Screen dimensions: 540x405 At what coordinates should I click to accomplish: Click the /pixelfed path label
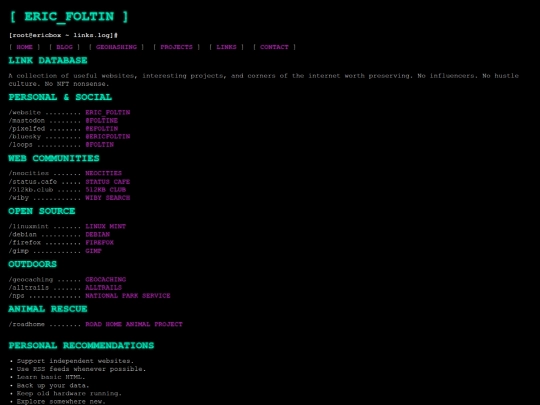coord(27,128)
